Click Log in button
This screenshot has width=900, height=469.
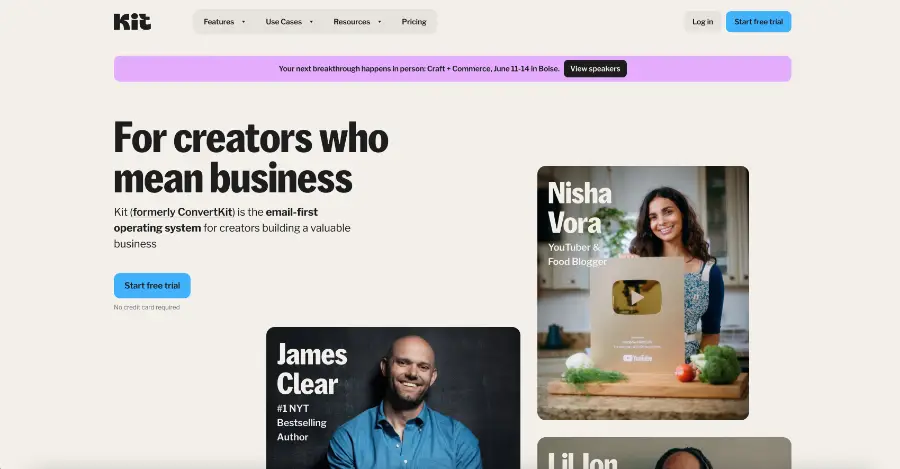pyautogui.click(x=703, y=22)
